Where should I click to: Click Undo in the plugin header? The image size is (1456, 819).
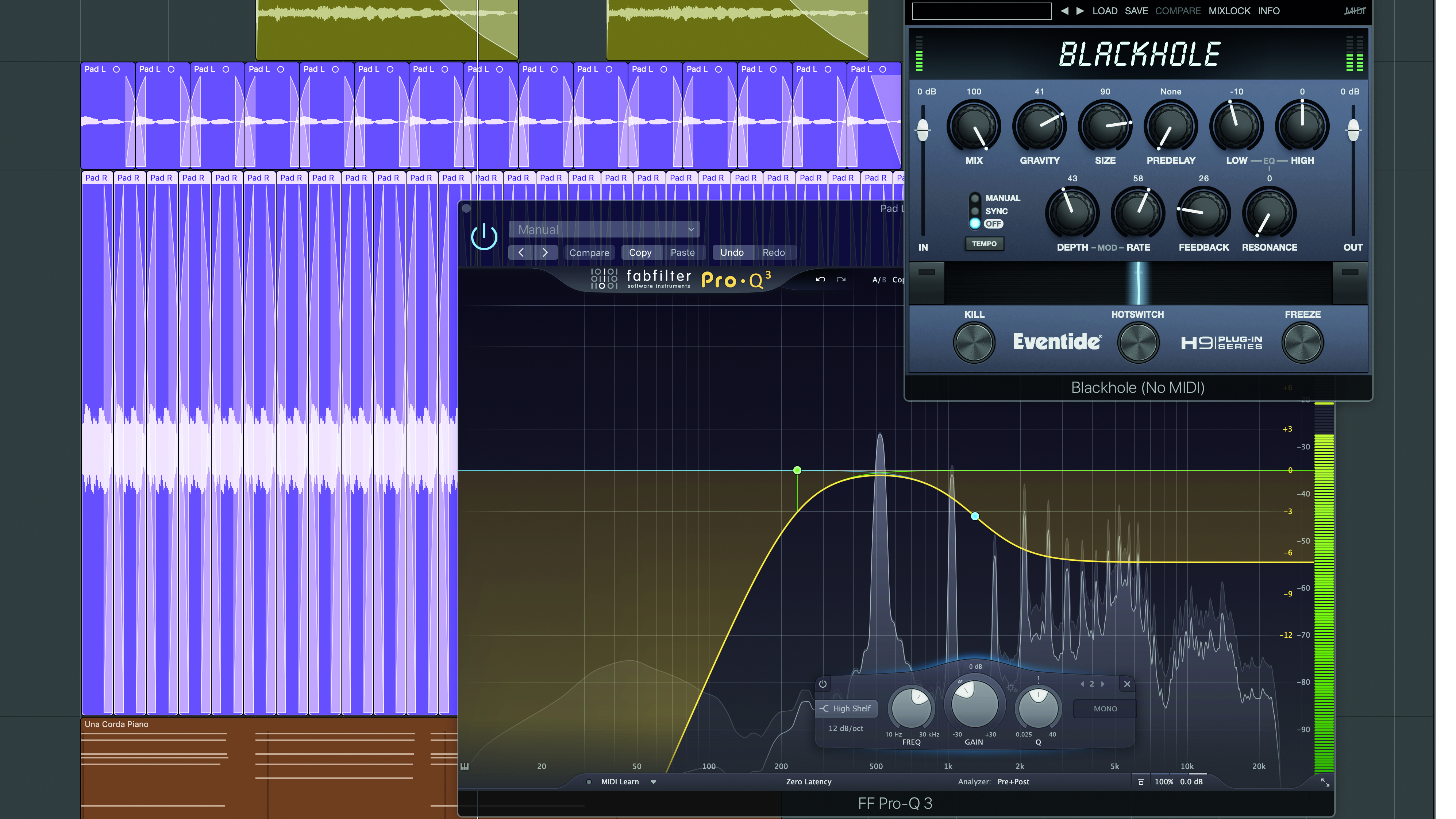tap(731, 253)
